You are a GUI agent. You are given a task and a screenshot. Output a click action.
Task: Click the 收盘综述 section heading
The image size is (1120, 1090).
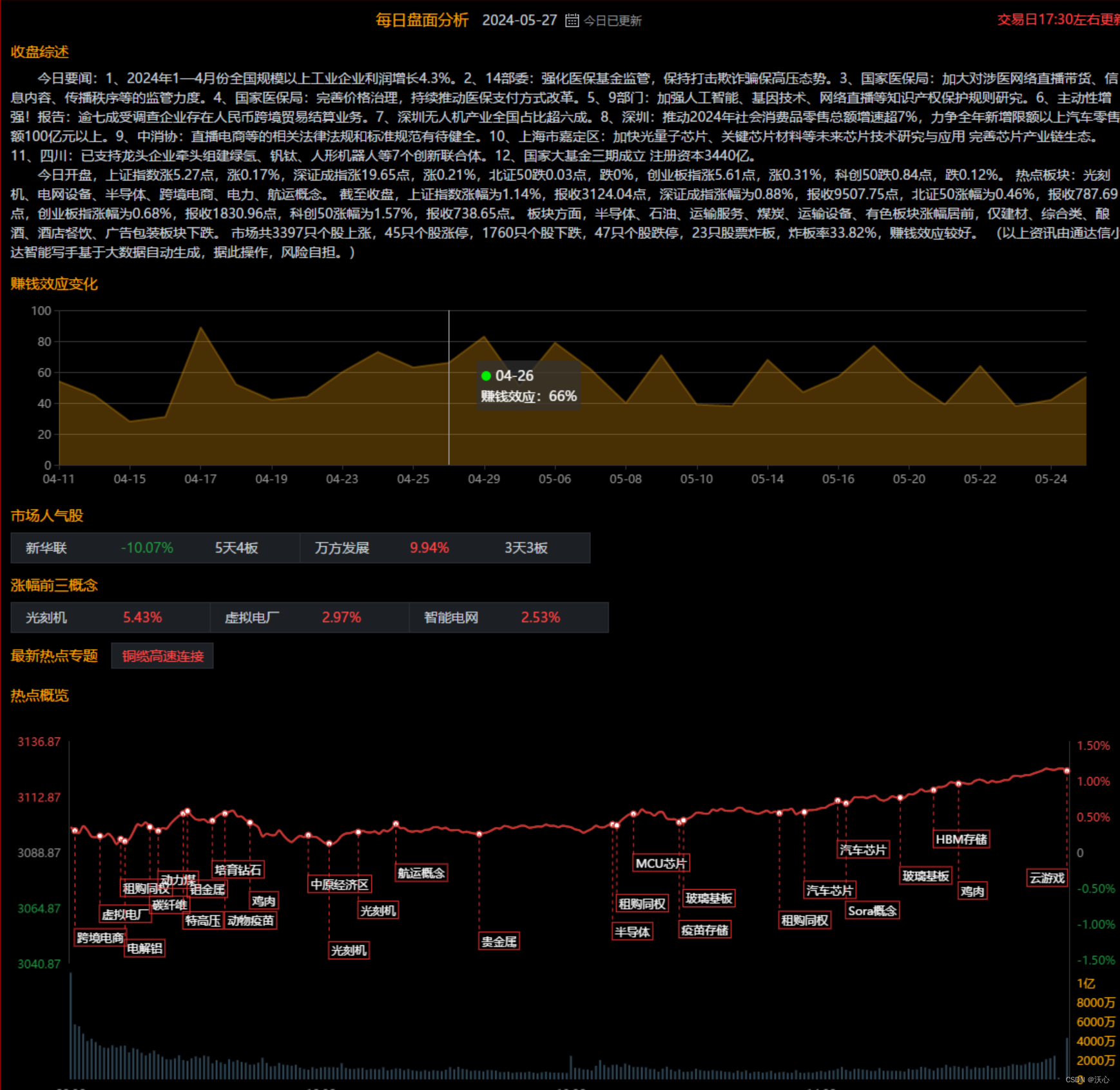point(39,52)
